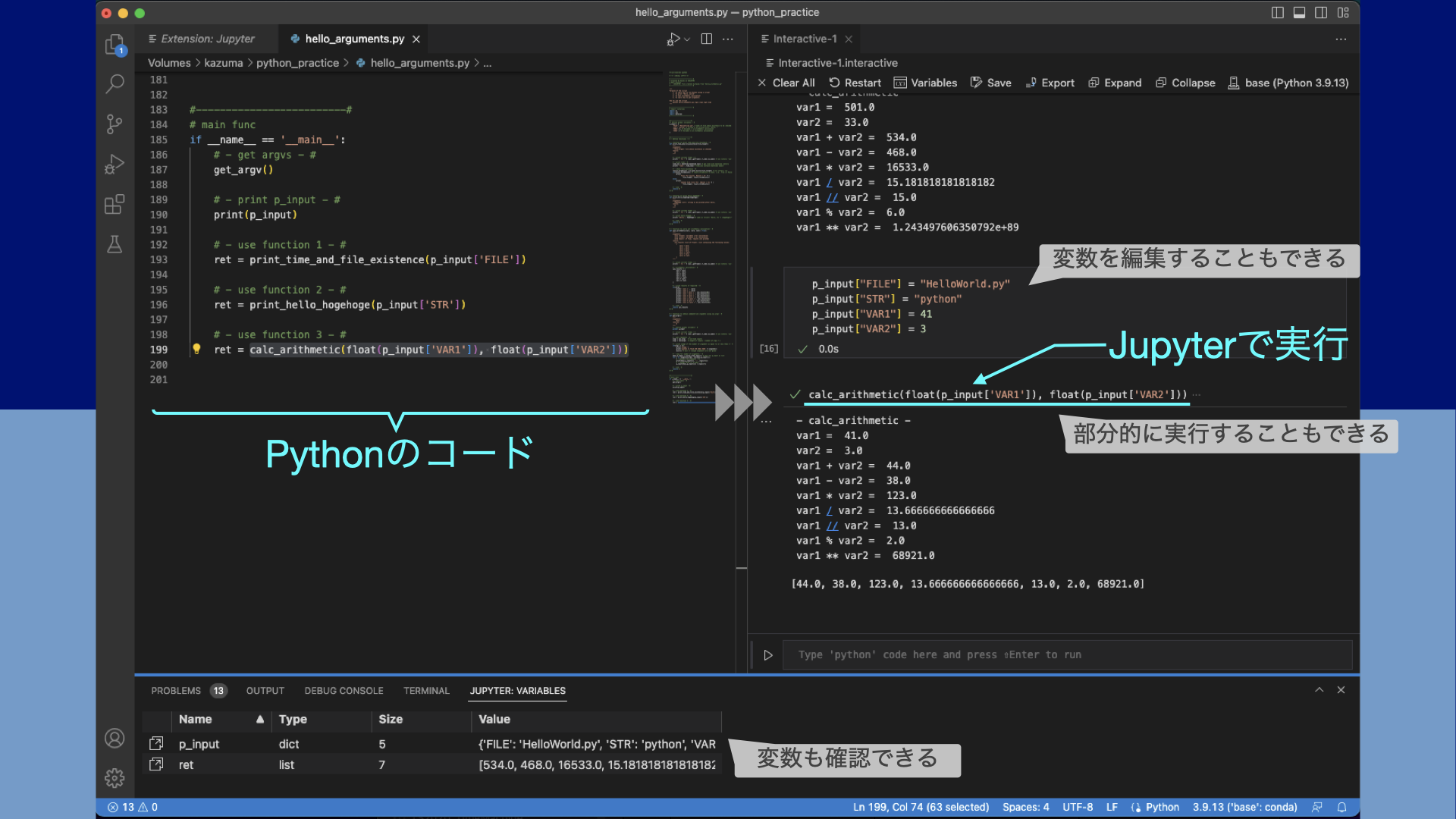
Task: Switch to the TERMINAL panel tab
Action: (426, 691)
